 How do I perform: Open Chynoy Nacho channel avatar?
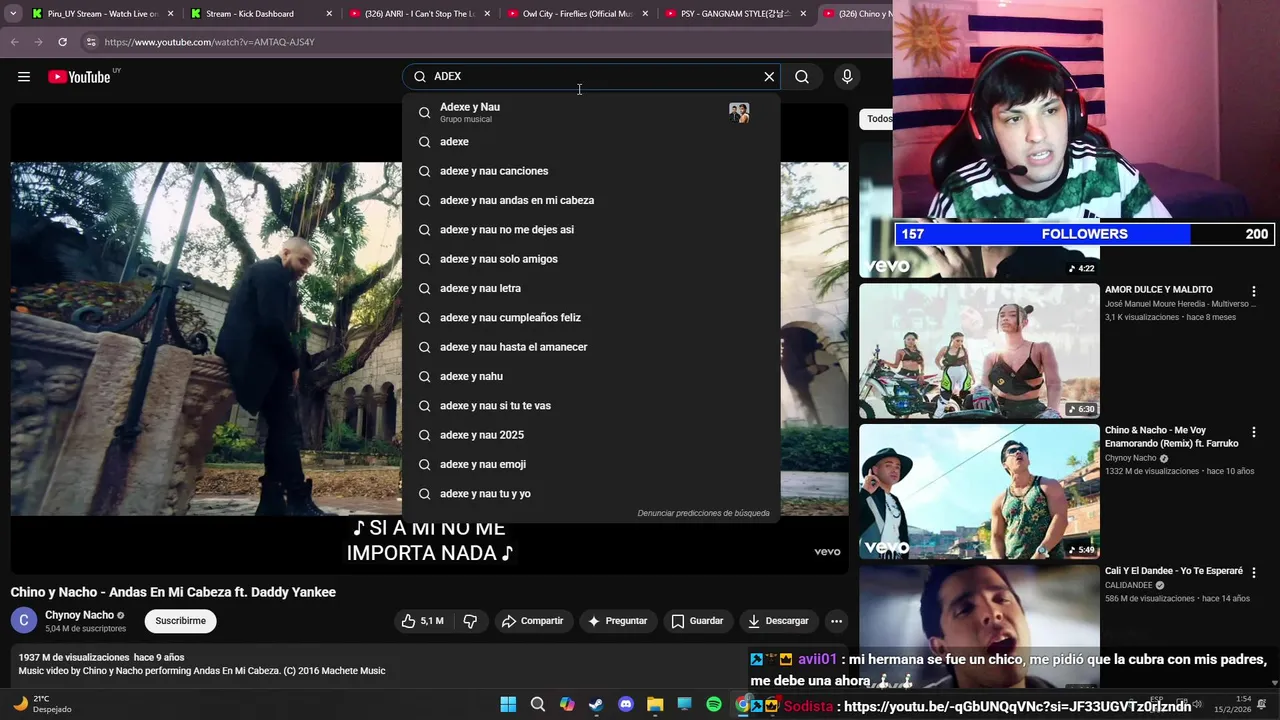24,621
